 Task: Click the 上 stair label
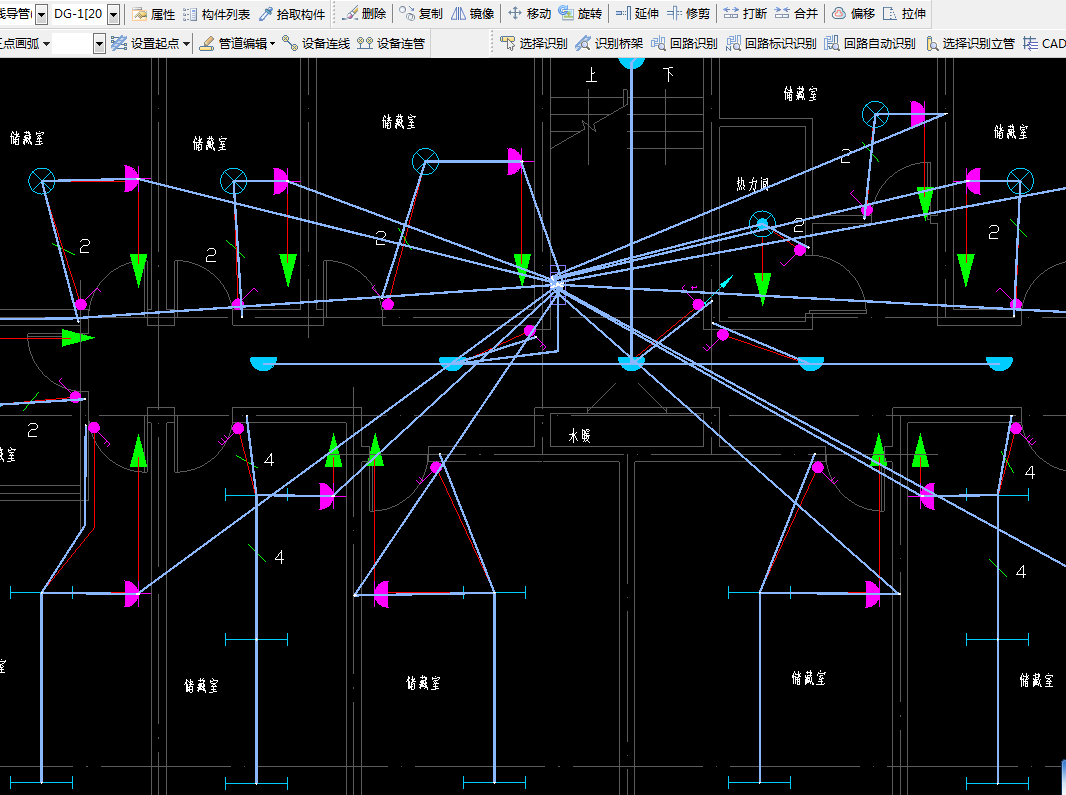pos(591,75)
